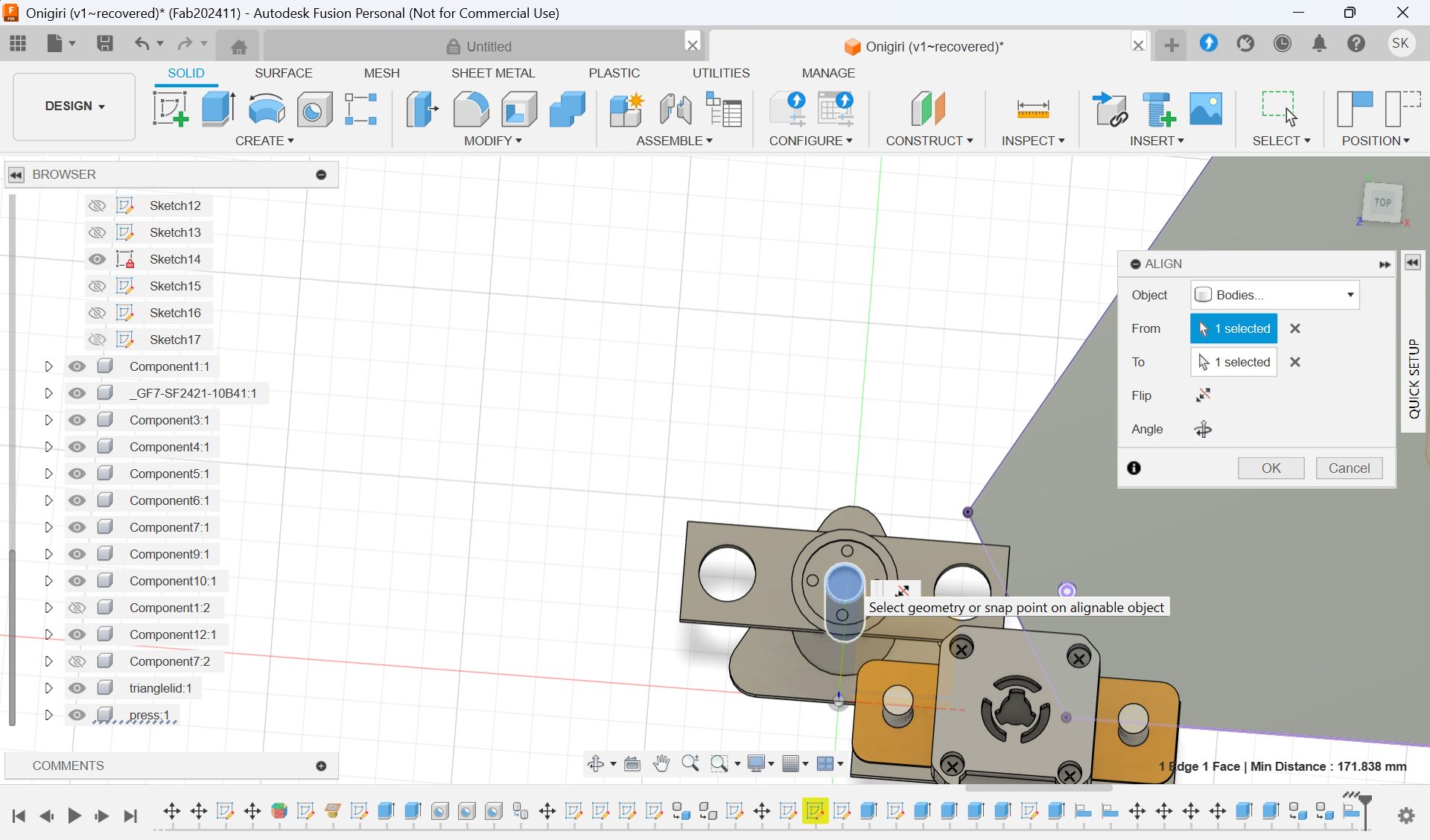
Task: Select the Revolve tool
Action: pos(266,109)
